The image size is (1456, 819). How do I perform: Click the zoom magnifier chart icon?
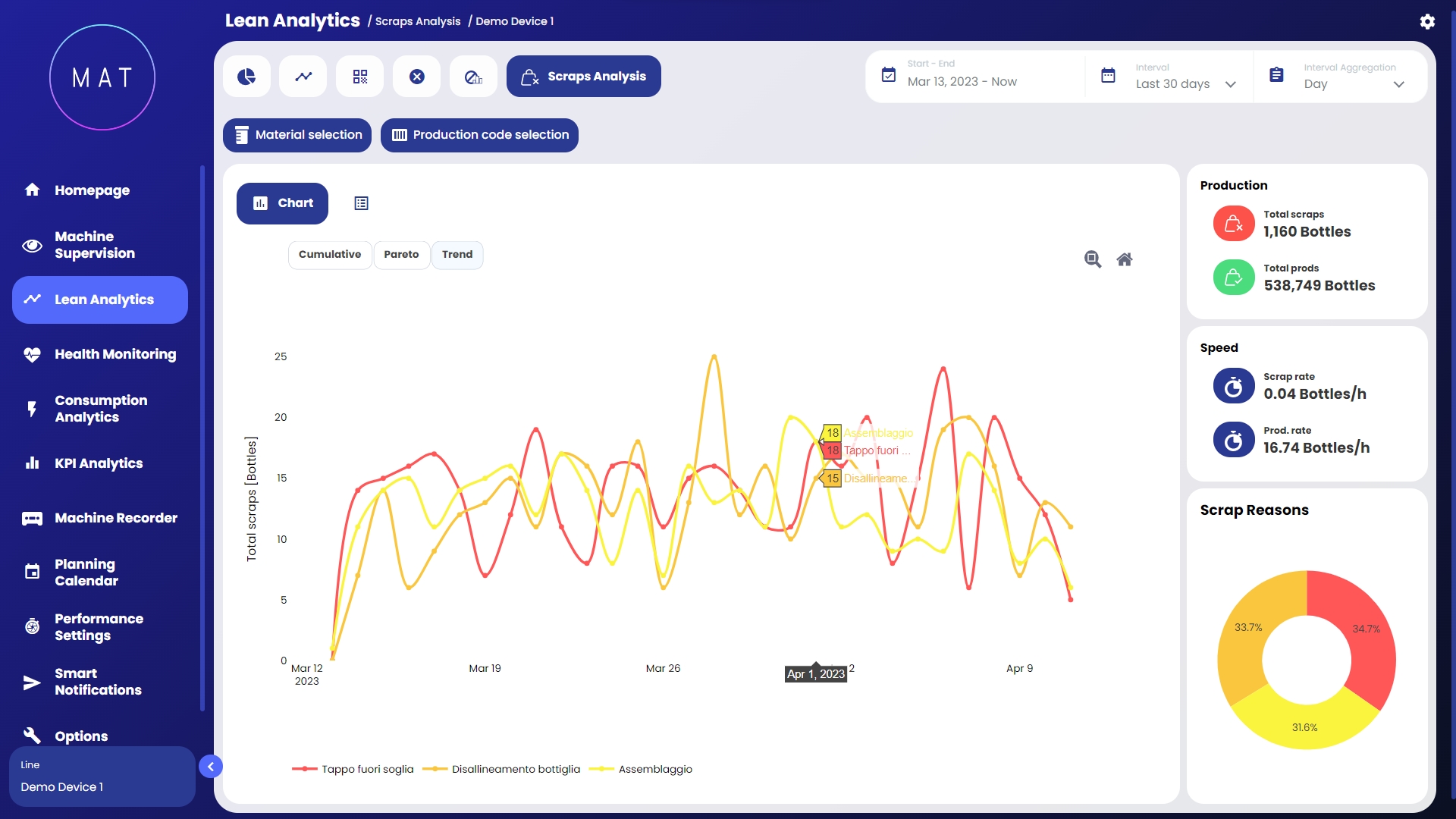pos(1092,259)
